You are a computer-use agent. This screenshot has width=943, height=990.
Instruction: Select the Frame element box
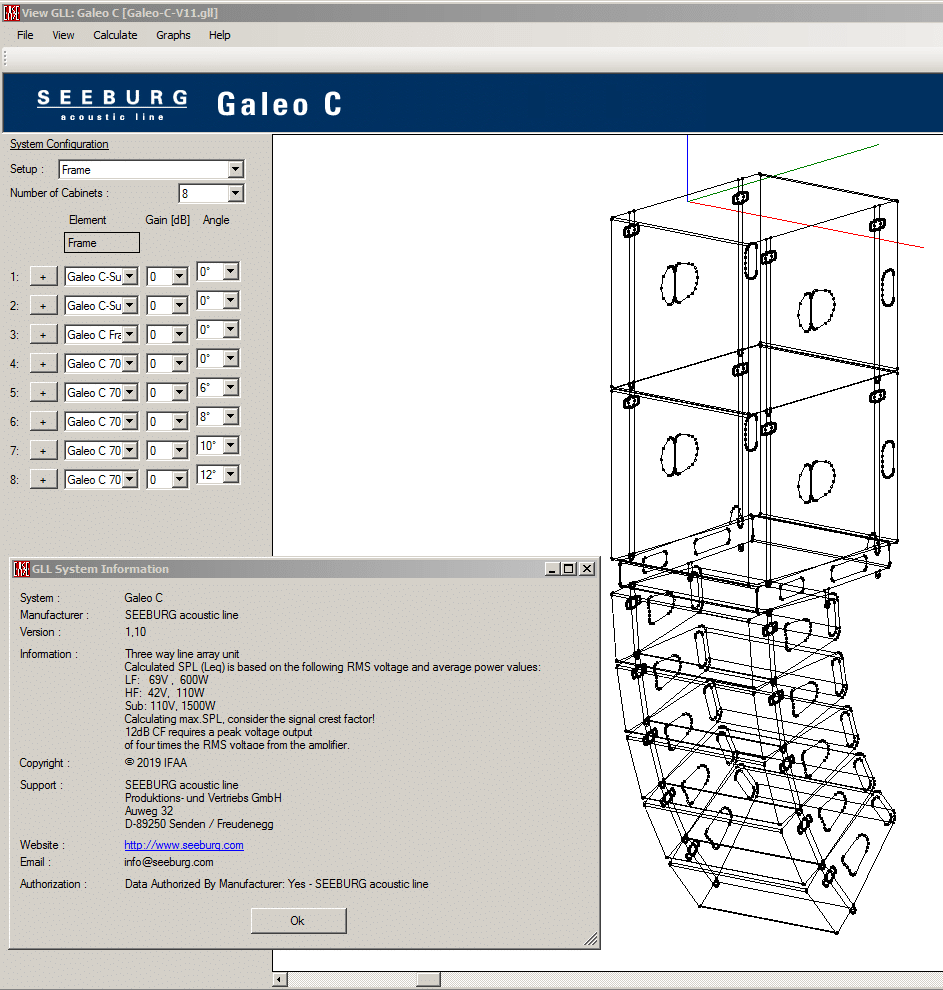click(x=102, y=243)
